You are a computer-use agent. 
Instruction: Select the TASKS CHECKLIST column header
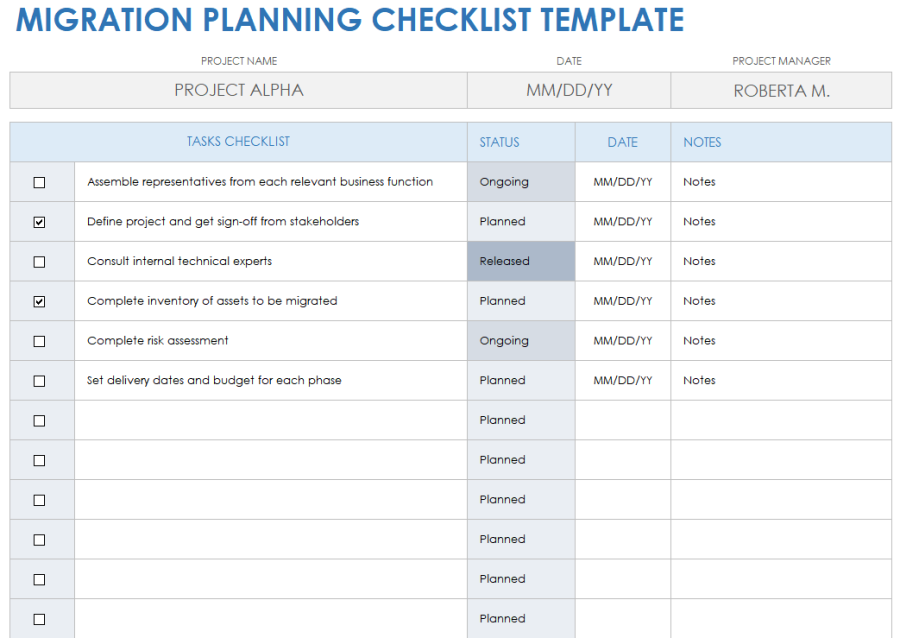(238, 142)
